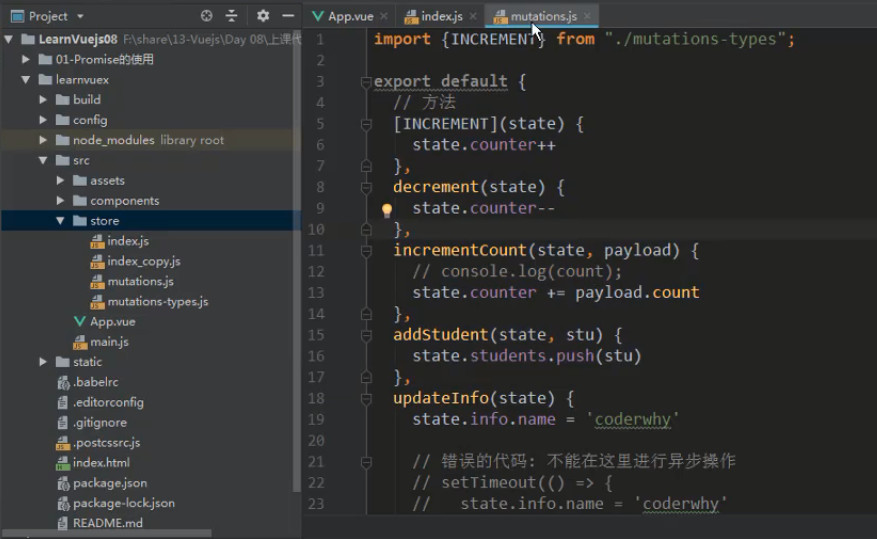Click the node_modules folder icon
877x539 pixels.
[63, 140]
